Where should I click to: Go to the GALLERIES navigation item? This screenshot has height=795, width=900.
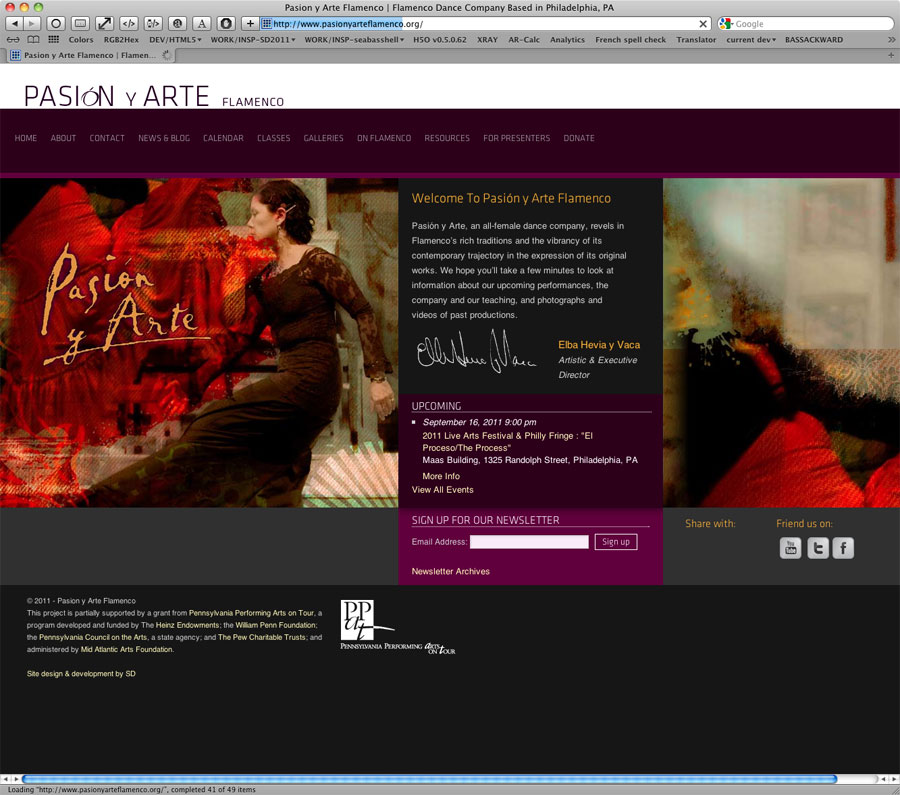[323, 138]
